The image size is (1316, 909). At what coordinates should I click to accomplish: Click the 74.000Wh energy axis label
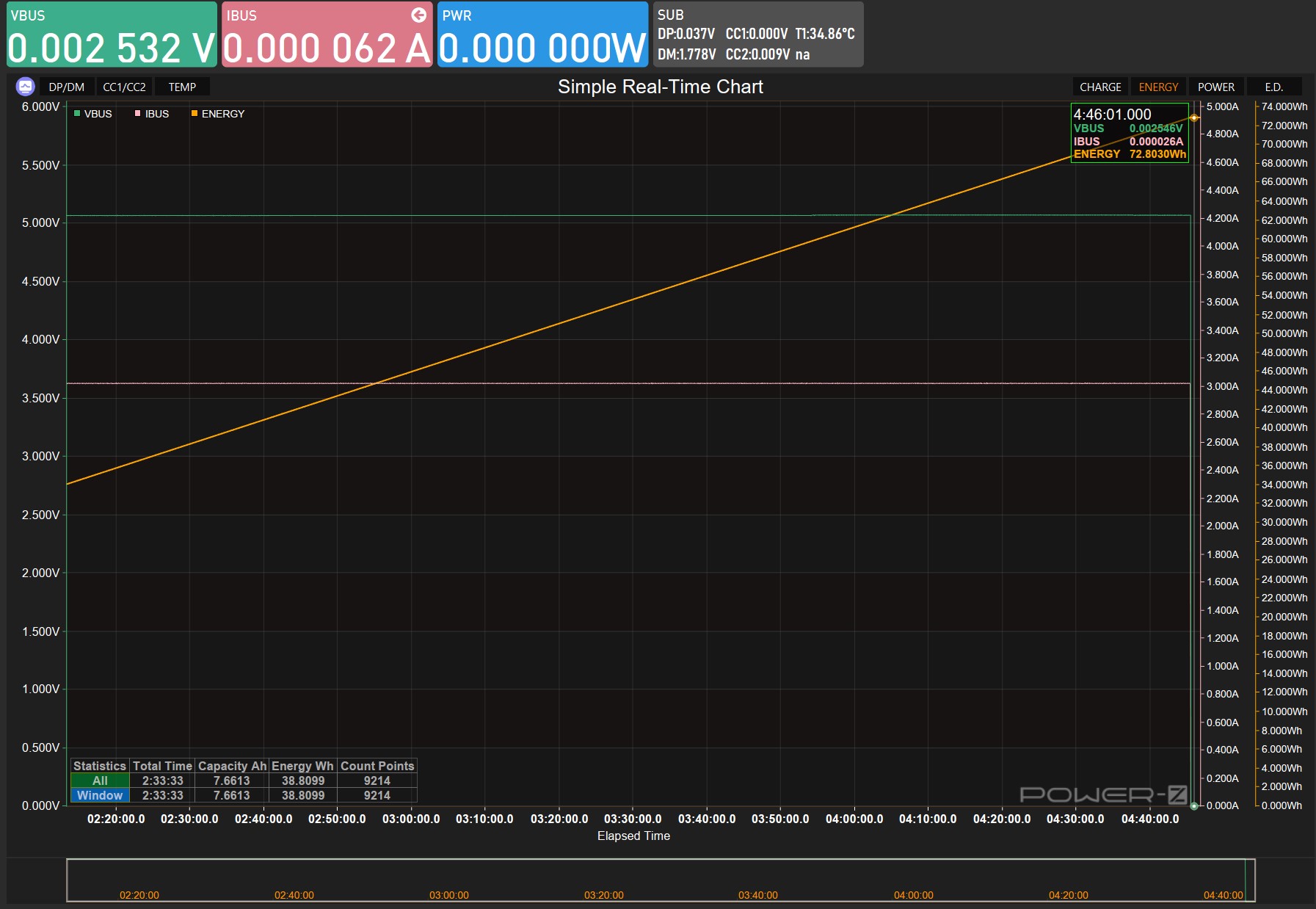[1284, 106]
